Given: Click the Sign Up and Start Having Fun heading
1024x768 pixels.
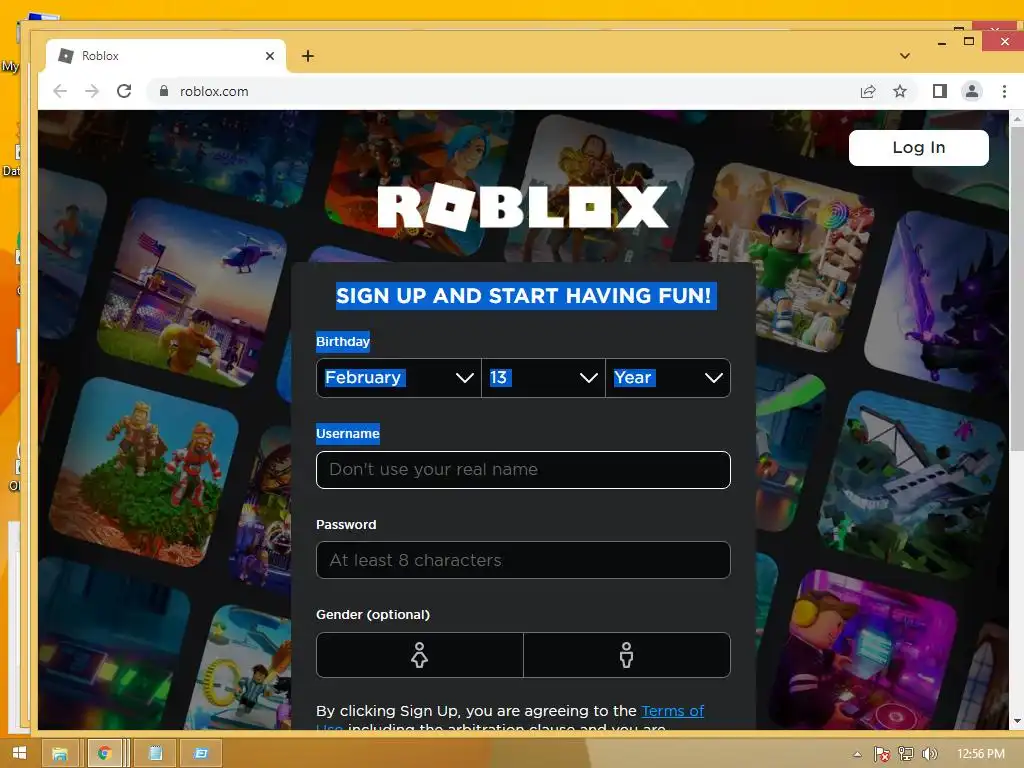Looking at the screenshot, I should click(523, 296).
